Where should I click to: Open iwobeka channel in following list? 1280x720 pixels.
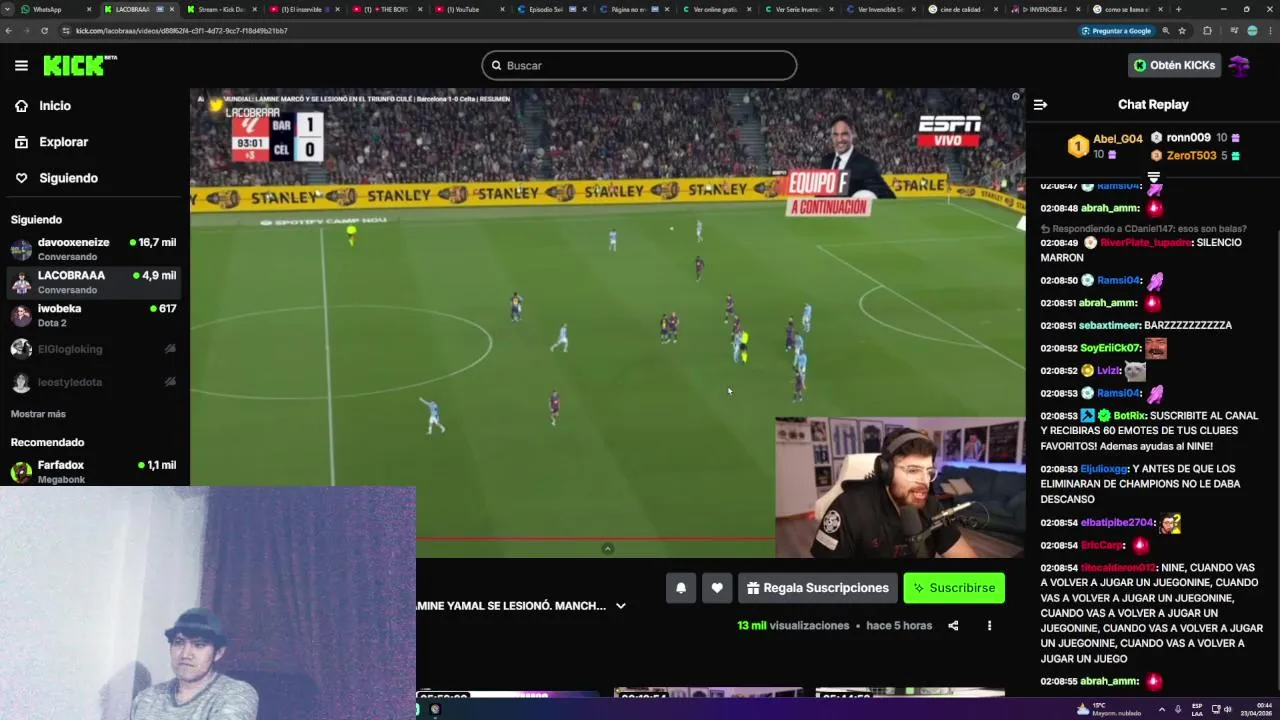[93, 315]
